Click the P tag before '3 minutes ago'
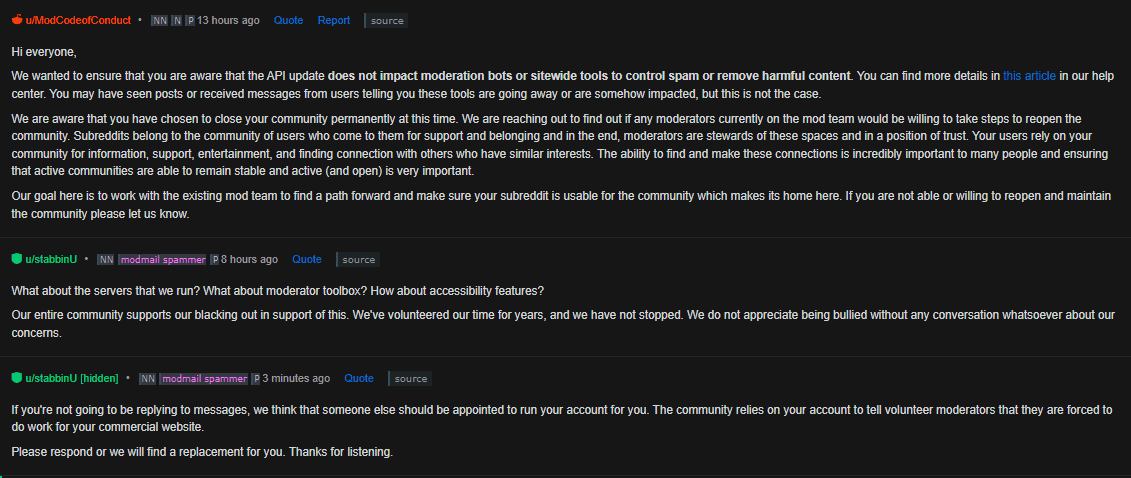Image resolution: width=1131 pixels, height=478 pixels. coord(255,378)
